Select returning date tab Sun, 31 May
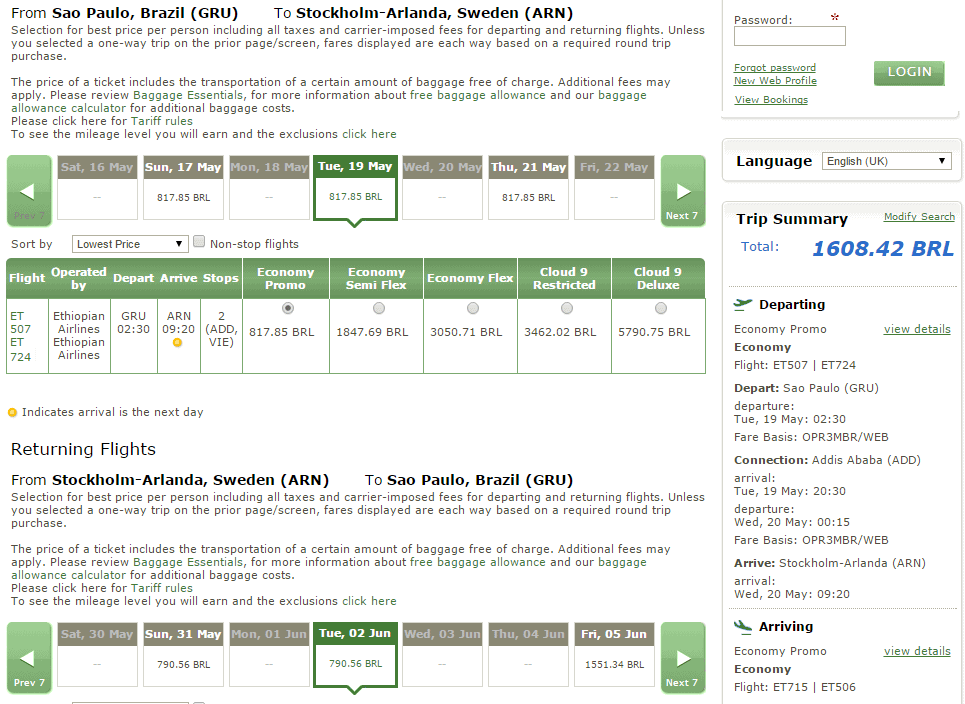Viewport: 965px width, 704px height. point(183,655)
